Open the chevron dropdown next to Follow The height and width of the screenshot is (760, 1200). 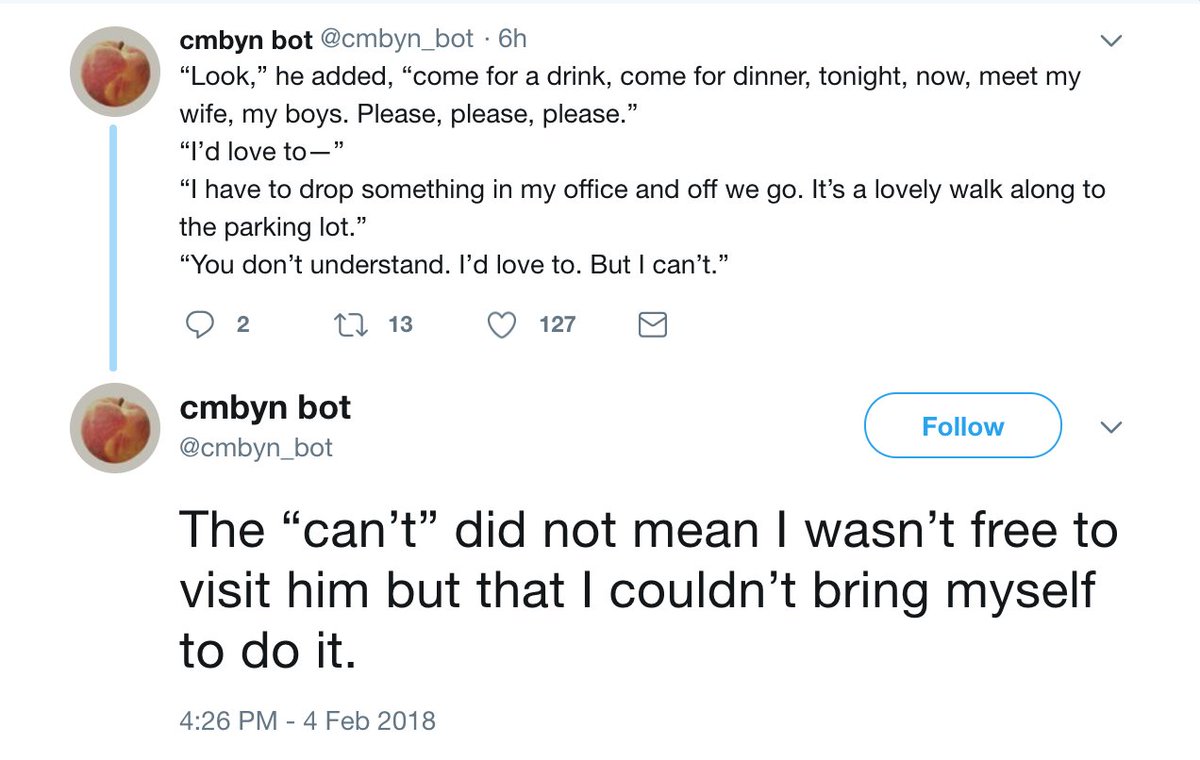pos(1109,427)
